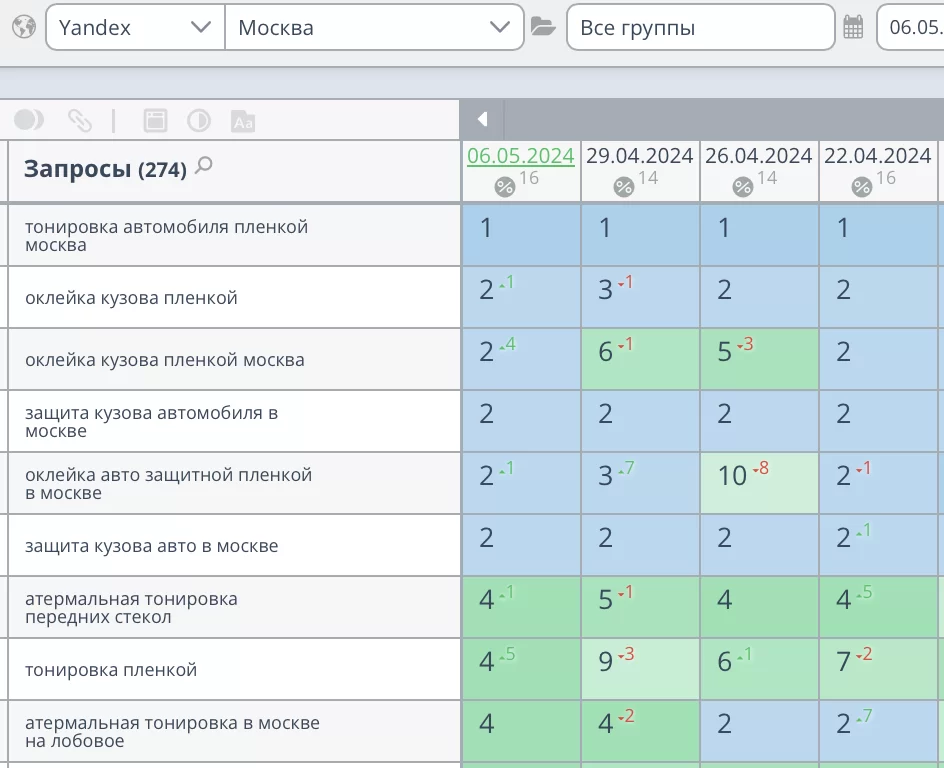This screenshot has width=944, height=768.
Task: Select the 26.04.2024 column header
Action: point(758,156)
